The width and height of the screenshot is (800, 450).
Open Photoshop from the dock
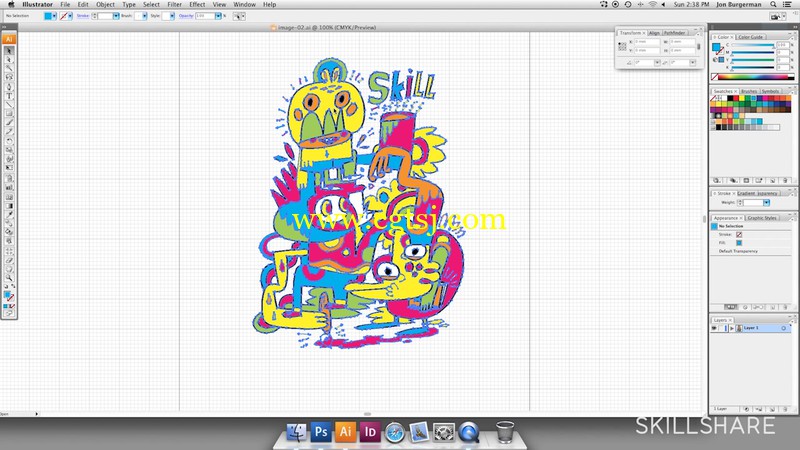[x=320, y=432]
